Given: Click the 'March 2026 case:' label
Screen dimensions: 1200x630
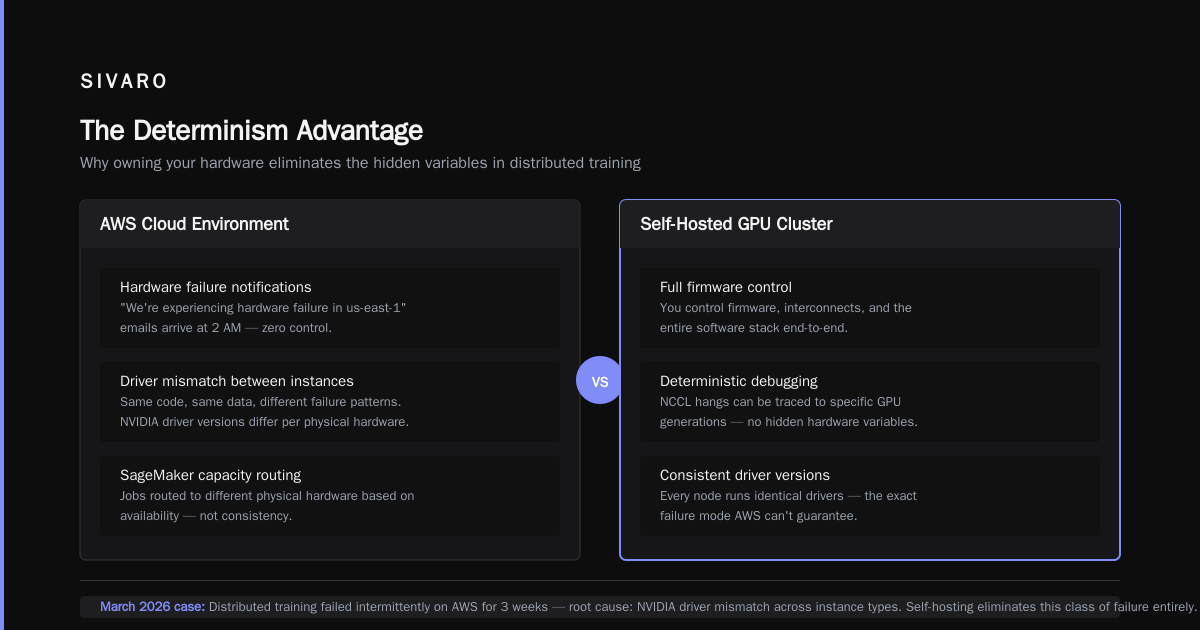Looking at the screenshot, I should click(152, 606).
